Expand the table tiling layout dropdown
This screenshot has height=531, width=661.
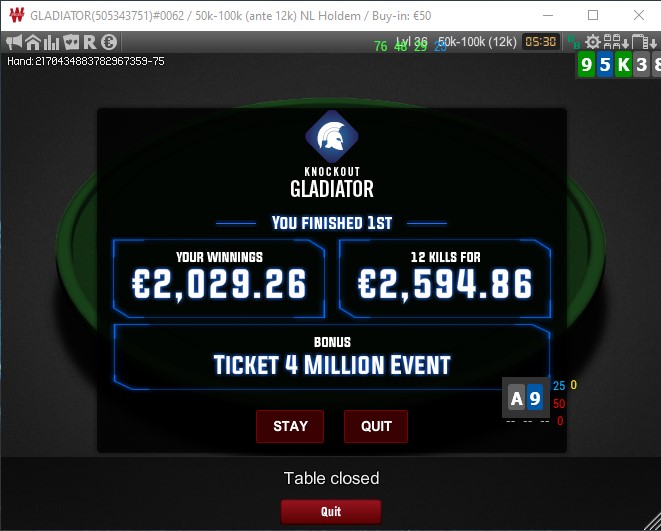616,42
